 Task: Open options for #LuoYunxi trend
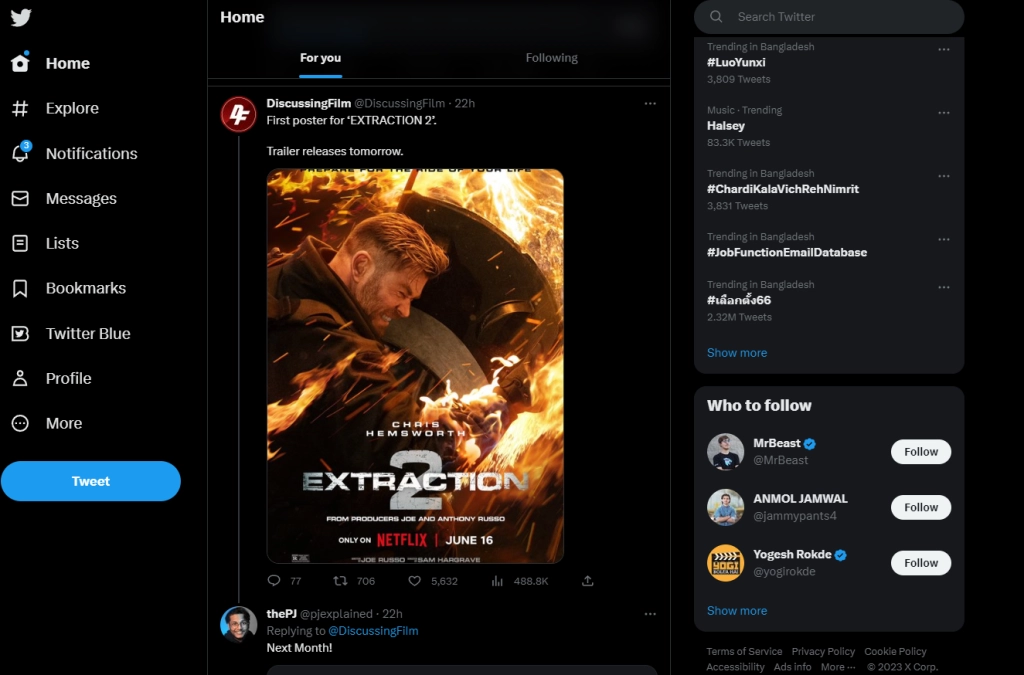944,50
